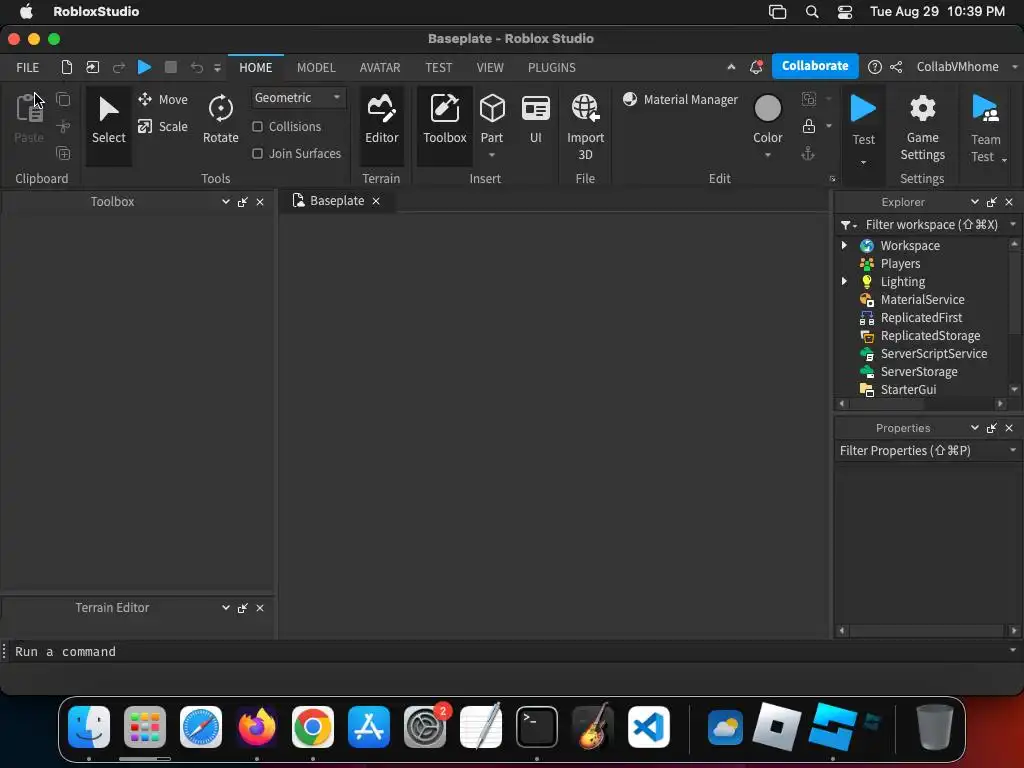Open the Part dropdown arrow
The width and height of the screenshot is (1024, 768).
tap(492, 155)
